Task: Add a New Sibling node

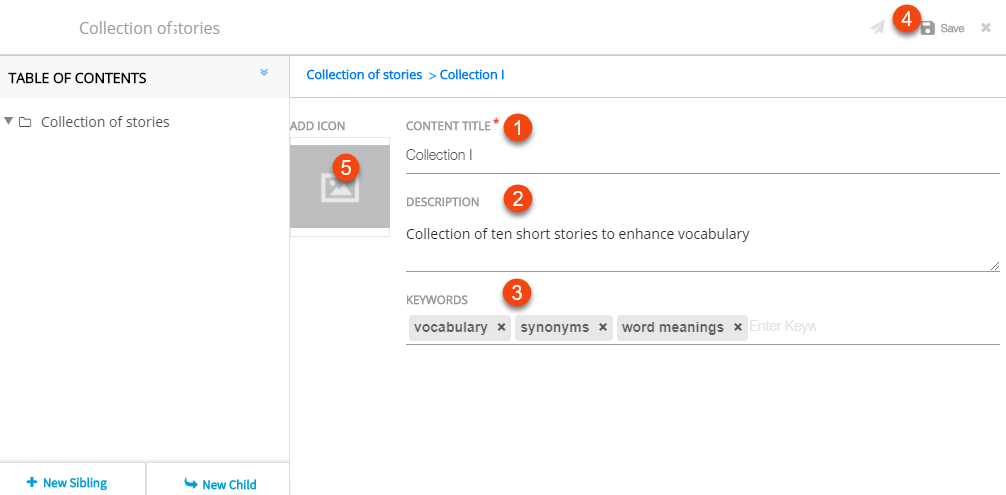Action: pos(67,483)
